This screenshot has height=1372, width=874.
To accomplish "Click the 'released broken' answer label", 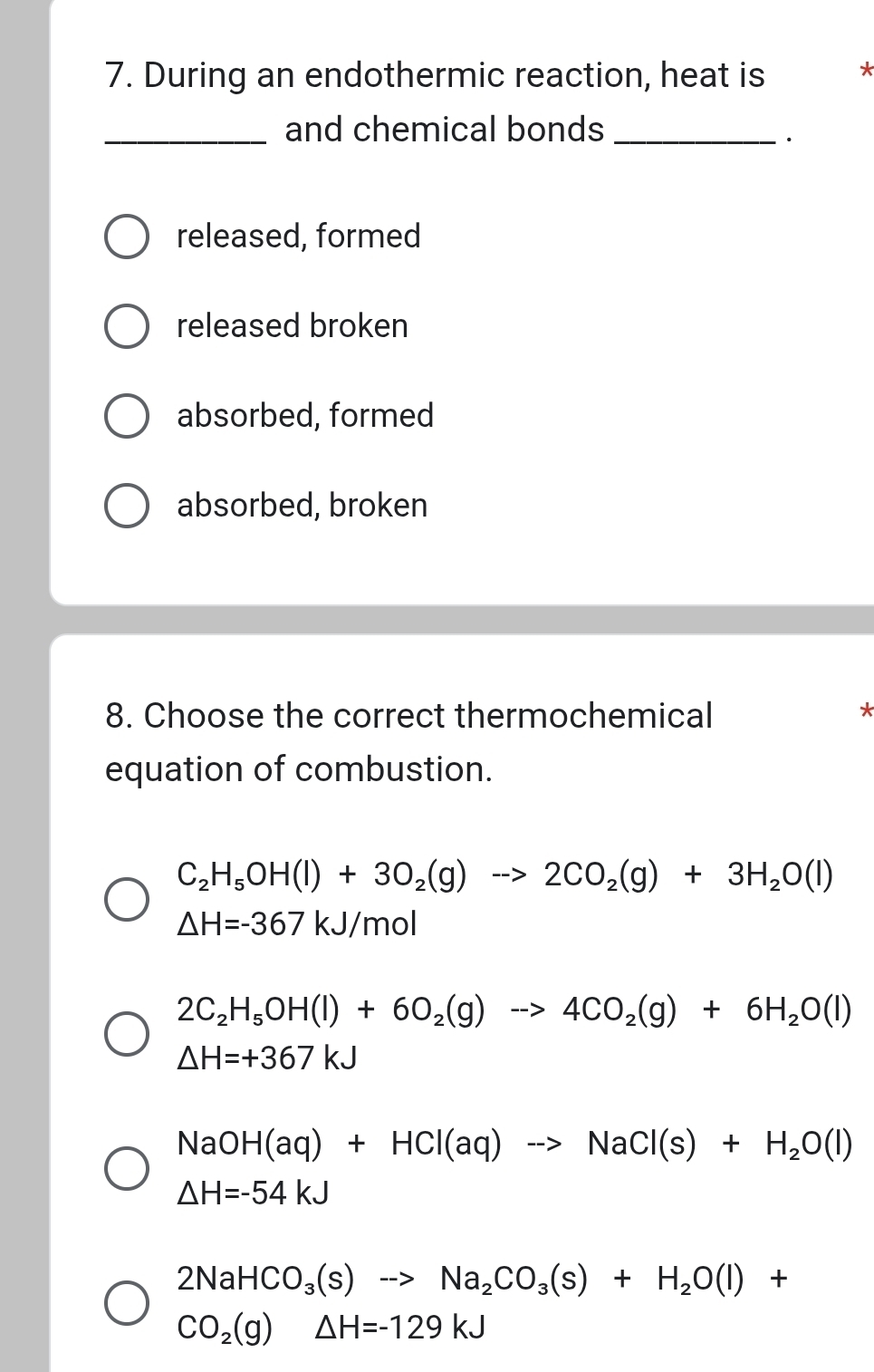I will [x=292, y=326].
